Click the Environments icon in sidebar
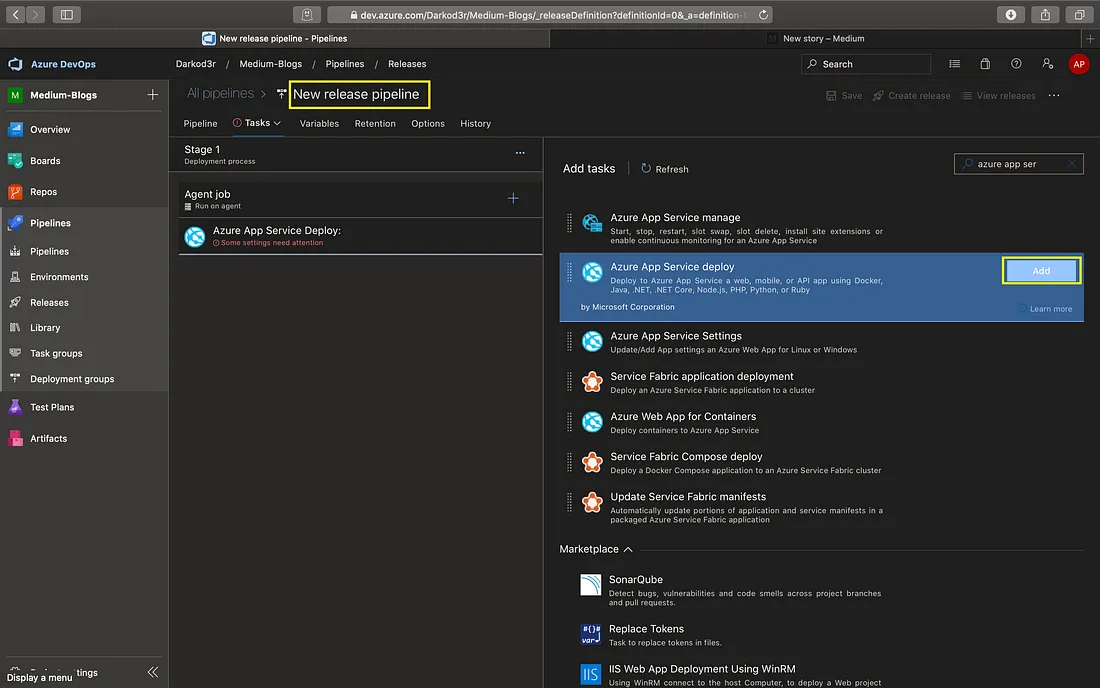Image resolution: width=1100 pixels, height=688 pixels. [x=15, y=277]
